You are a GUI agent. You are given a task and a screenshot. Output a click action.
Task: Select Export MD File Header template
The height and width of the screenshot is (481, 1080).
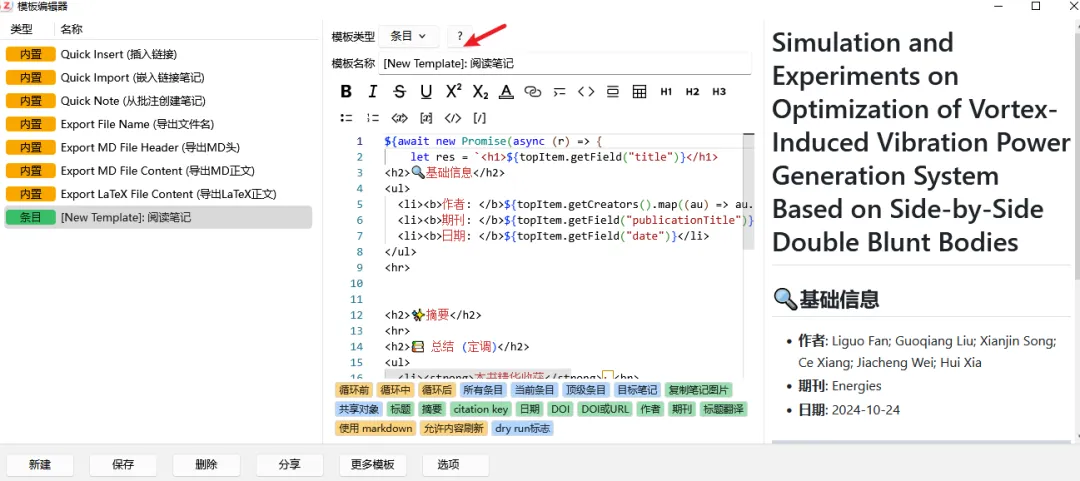pos(158,147)
